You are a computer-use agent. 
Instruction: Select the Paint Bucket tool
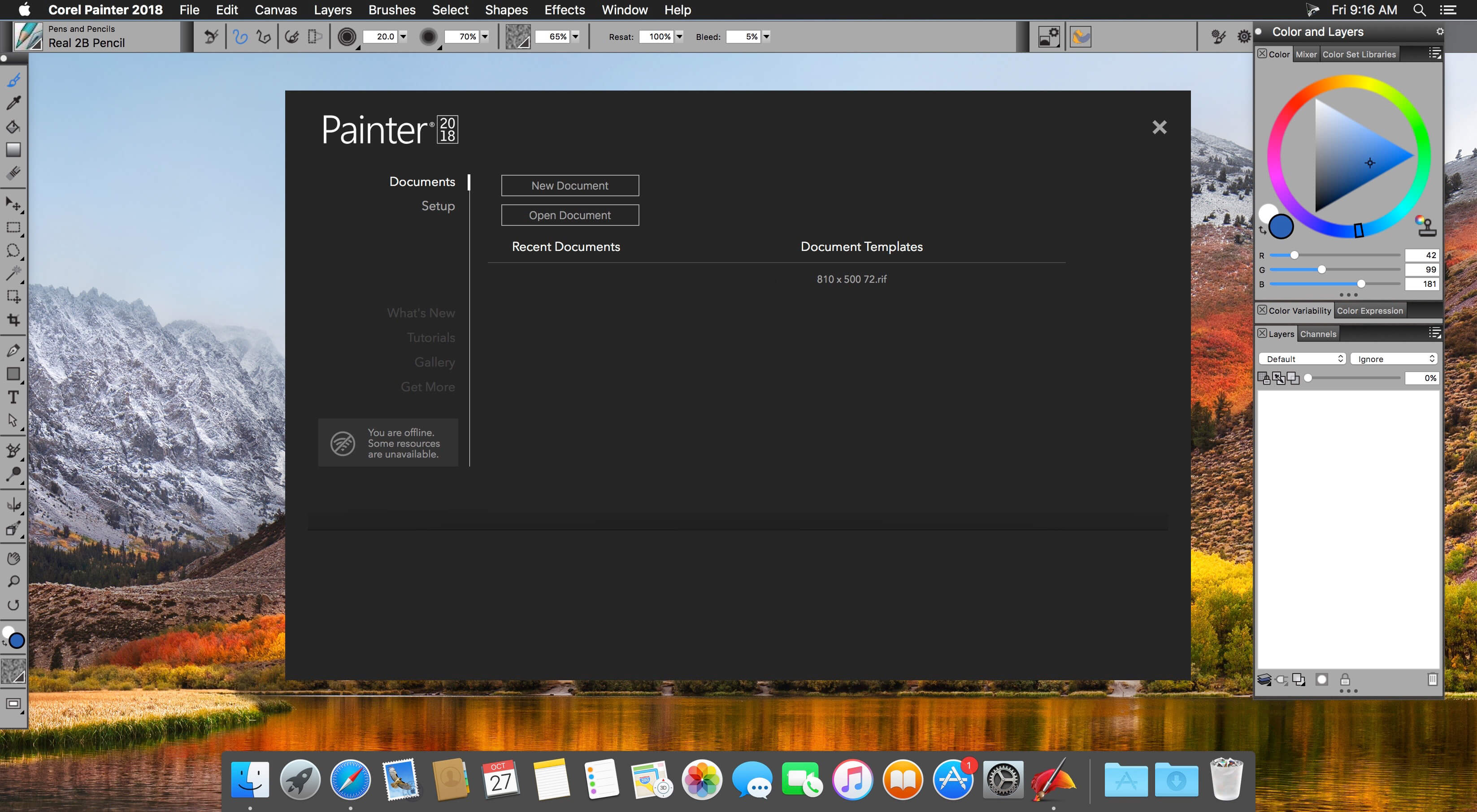tap(14, 127)
